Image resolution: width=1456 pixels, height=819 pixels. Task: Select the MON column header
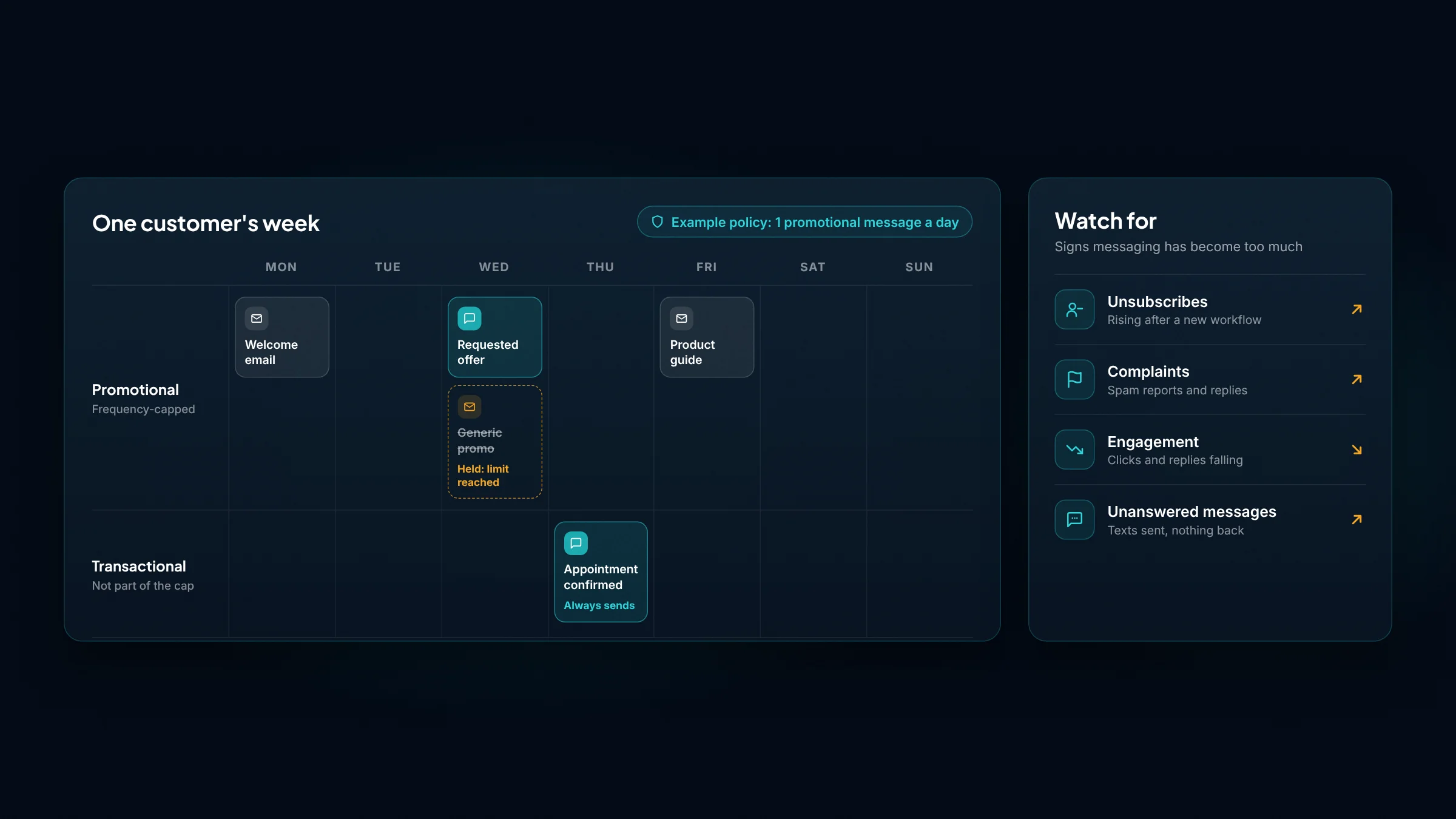281,267
